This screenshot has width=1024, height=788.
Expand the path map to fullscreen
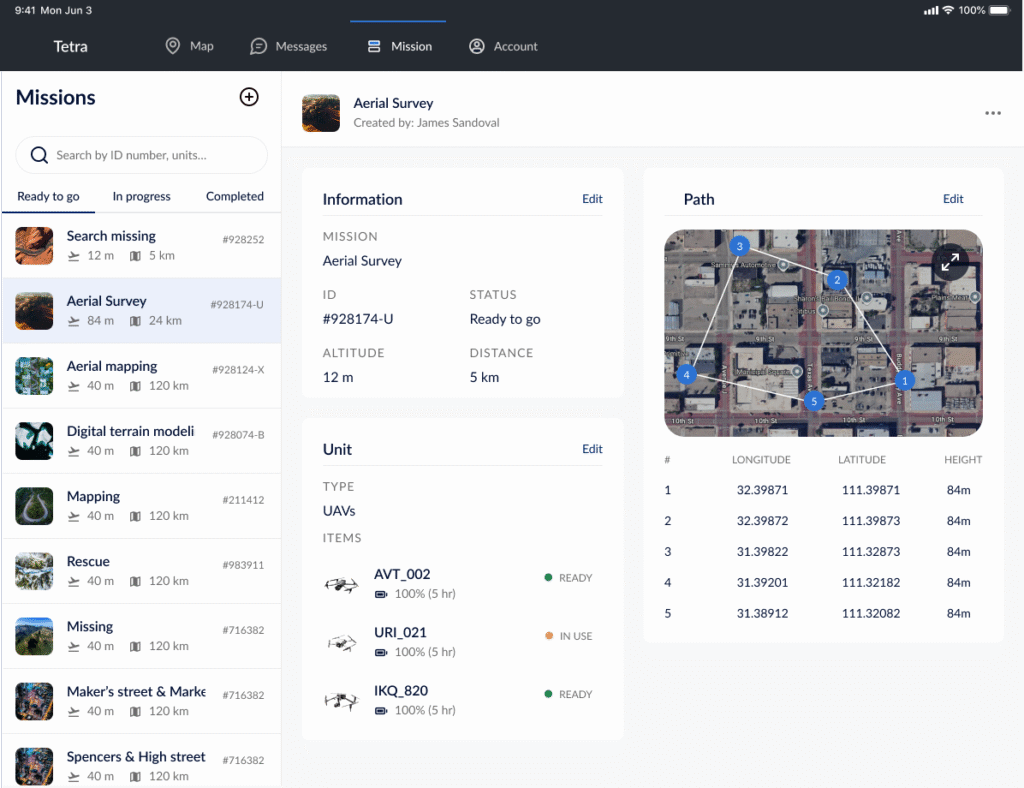tap(950, 262)
